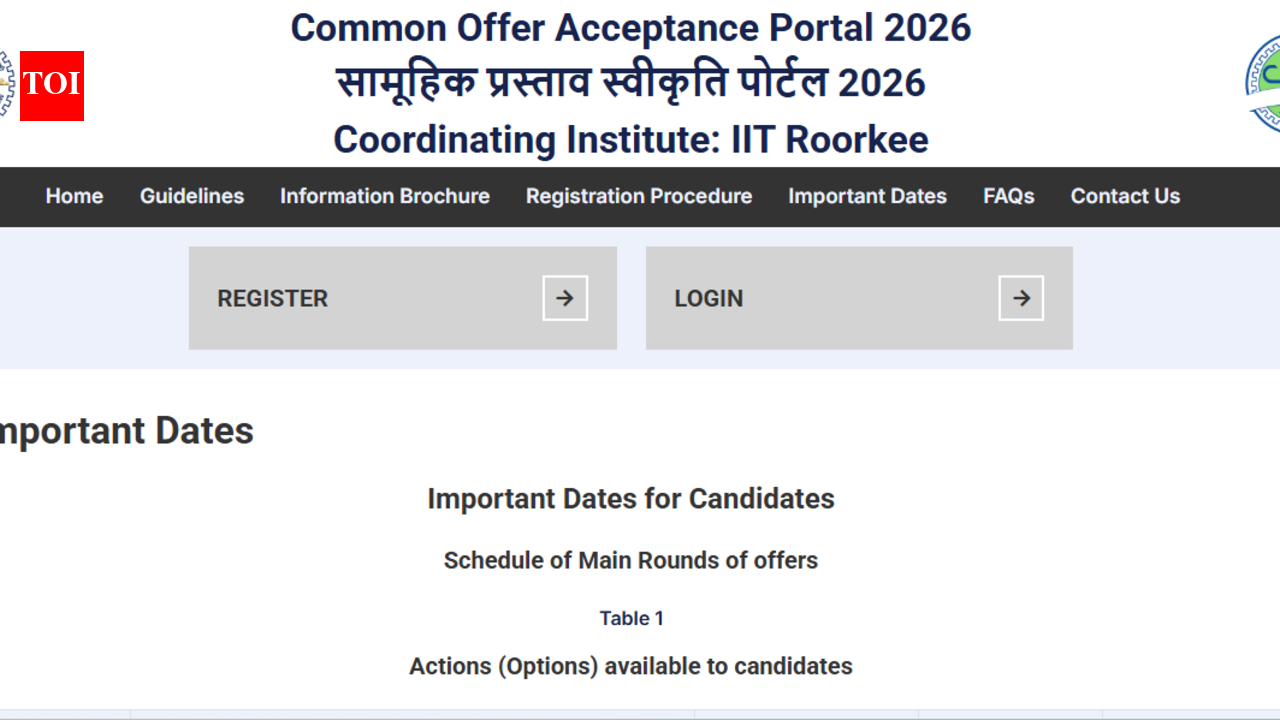The width and height of the screenshot is (1280, 720).
Task: Select Home in the navigation bar
Action: 74,196
